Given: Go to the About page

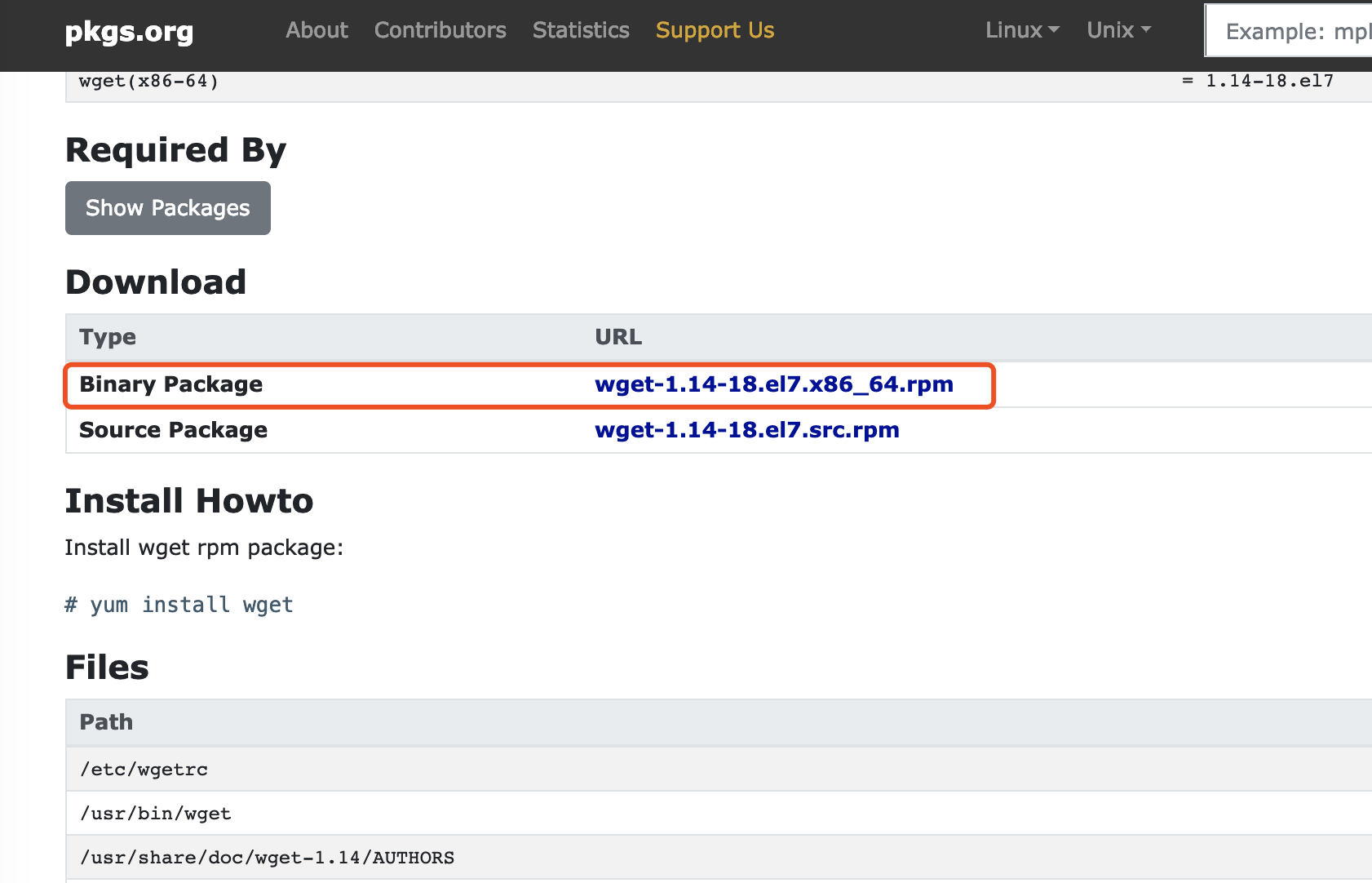Looking at the screenshot, I should click(316, 30).
